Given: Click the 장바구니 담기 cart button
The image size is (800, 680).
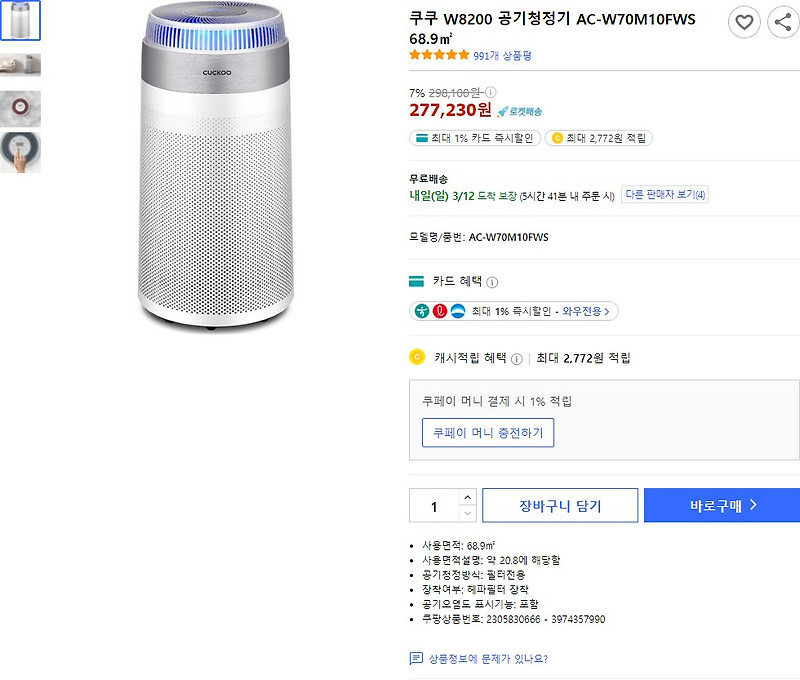Looking at the screenshot, I should [x=559, y=505].
